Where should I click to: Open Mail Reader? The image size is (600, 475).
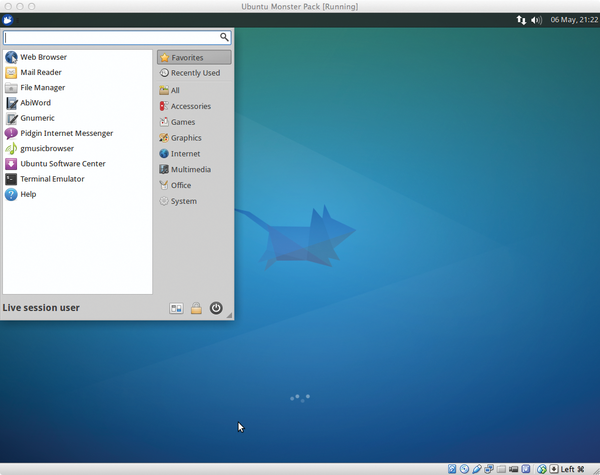coord(78,72)
